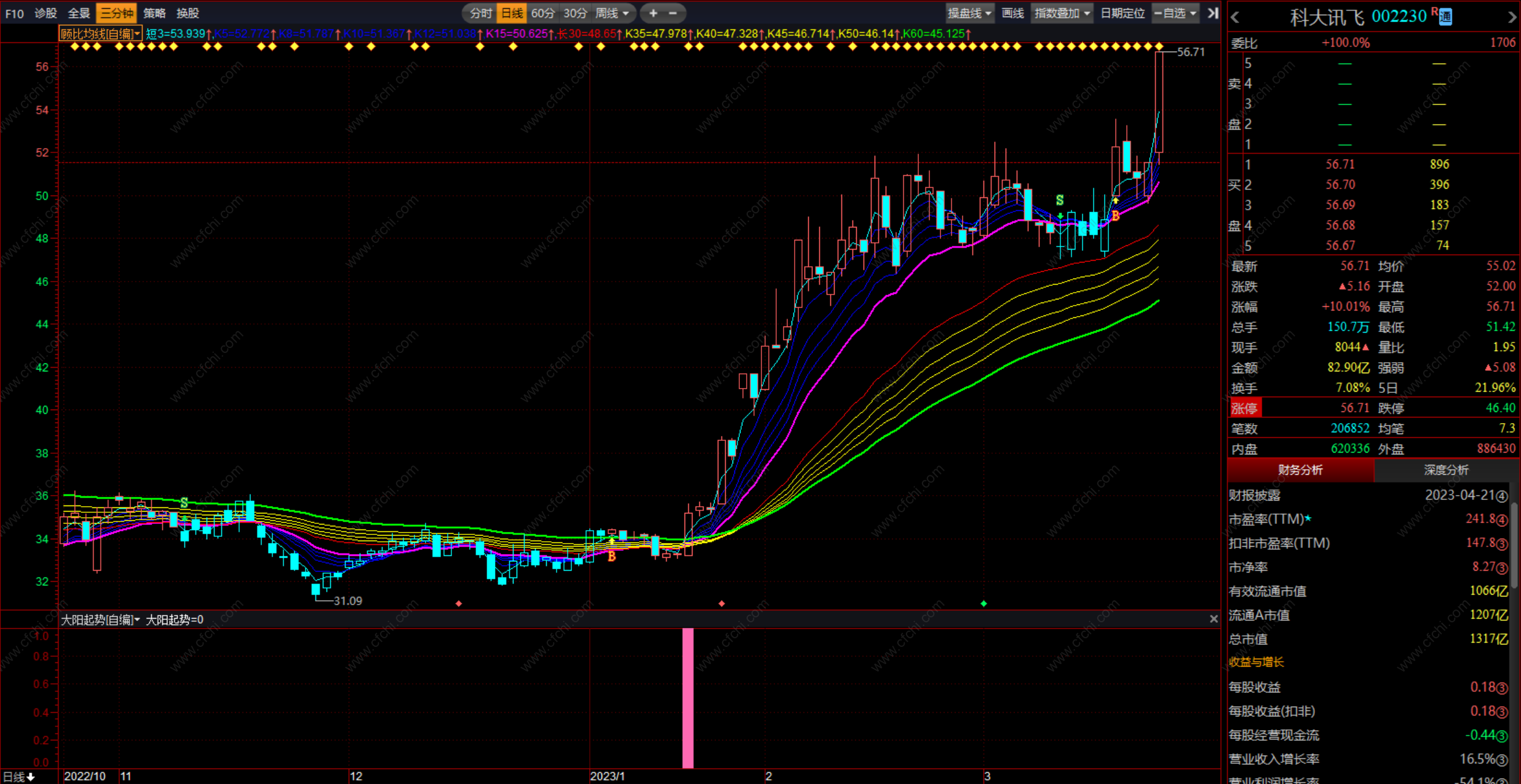Toggle the 三分钟 highlighted mode button
This screenshot has height=784, width=1521.
116,13
